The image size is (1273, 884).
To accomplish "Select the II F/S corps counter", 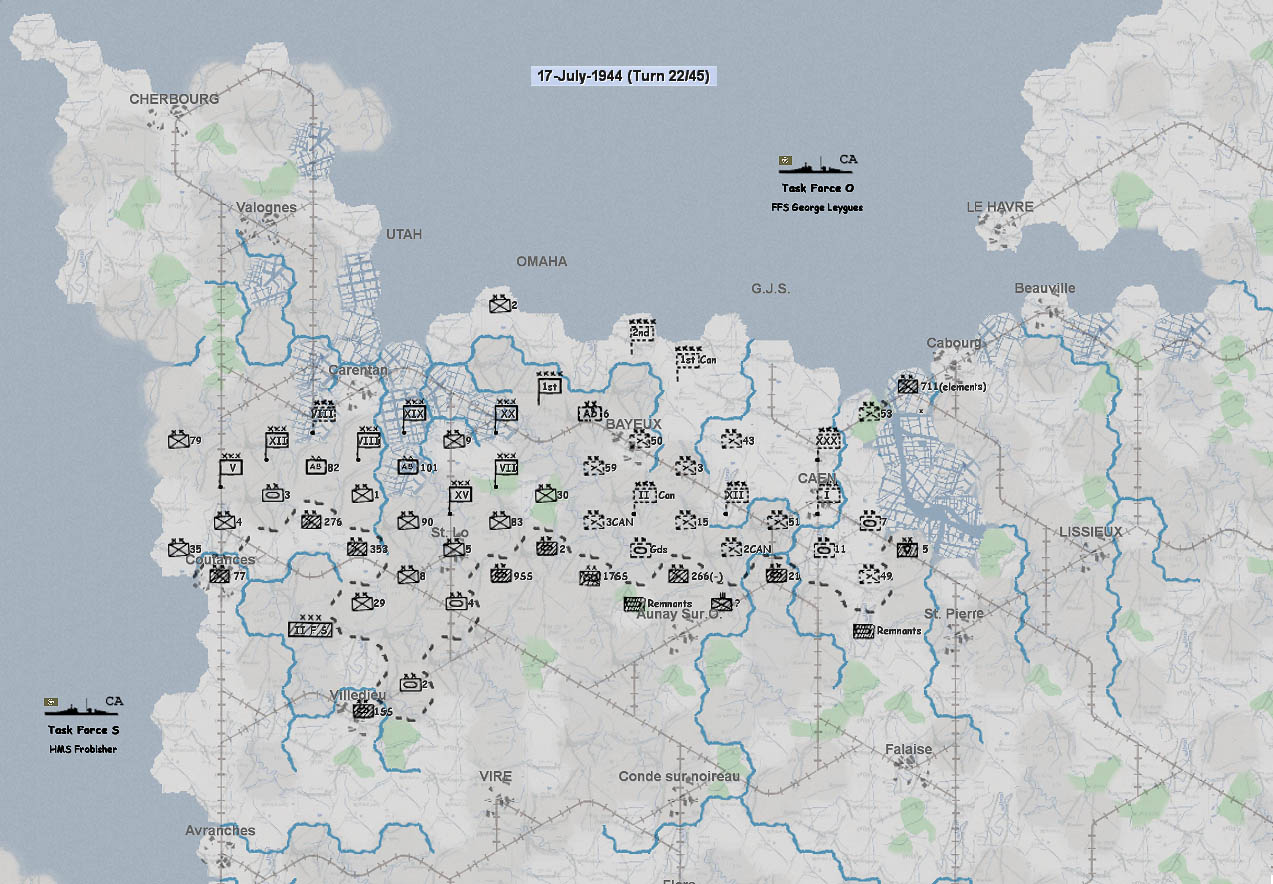I will click(309, 629).
